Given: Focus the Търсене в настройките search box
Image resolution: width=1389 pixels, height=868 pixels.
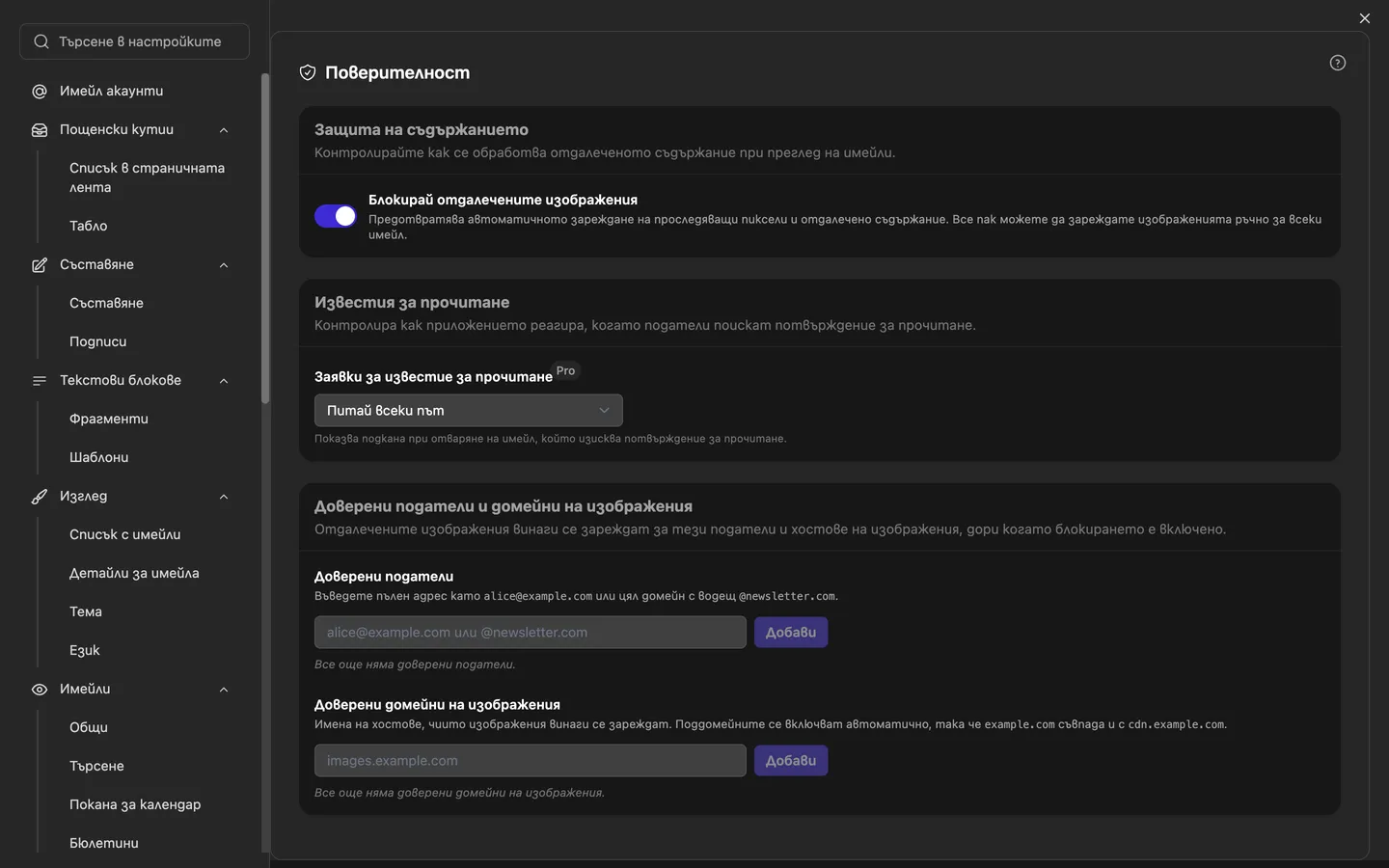Looking at the screenshot, I should point(135,41).
